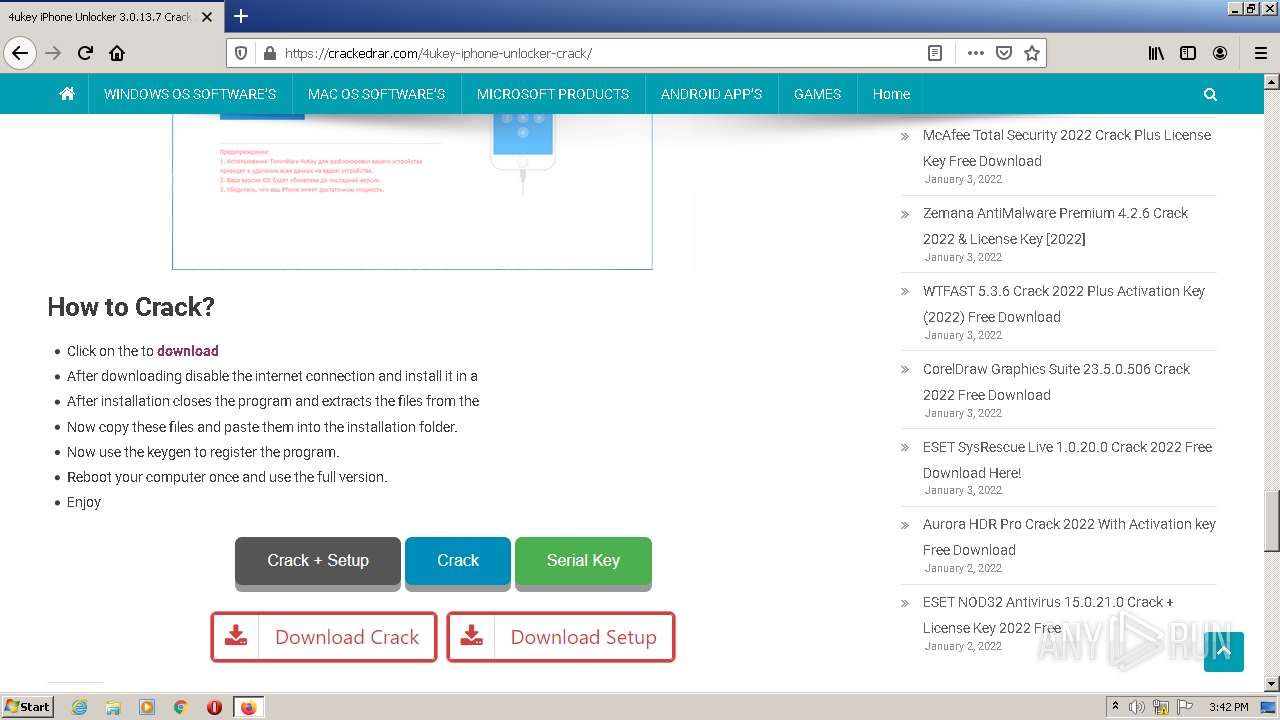This screenshot has width=1280, height=720.
Task: Show tracking protection shield info
Action: coord(241,53)
